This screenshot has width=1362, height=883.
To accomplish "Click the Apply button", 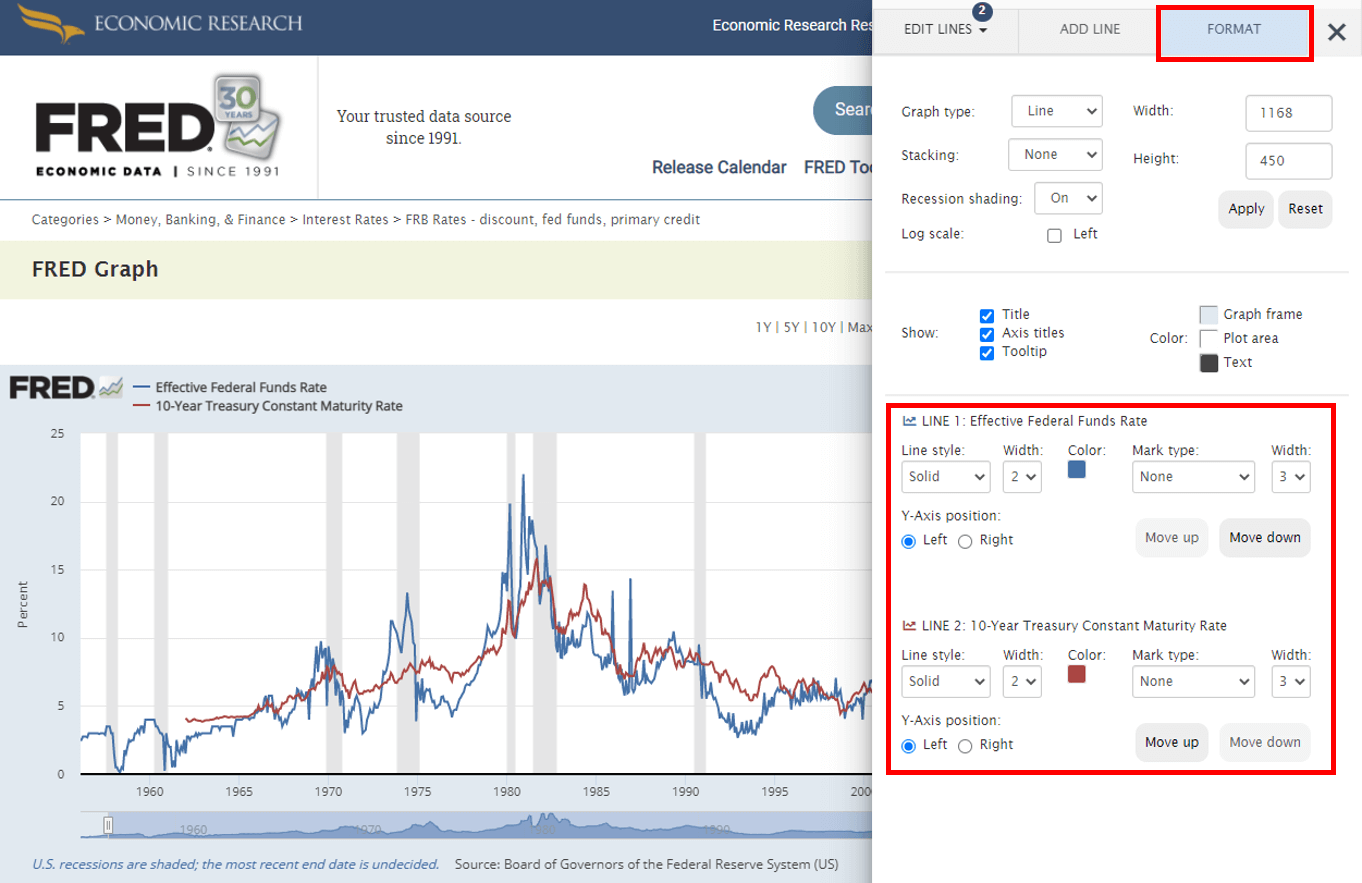I will [1246, 209].
